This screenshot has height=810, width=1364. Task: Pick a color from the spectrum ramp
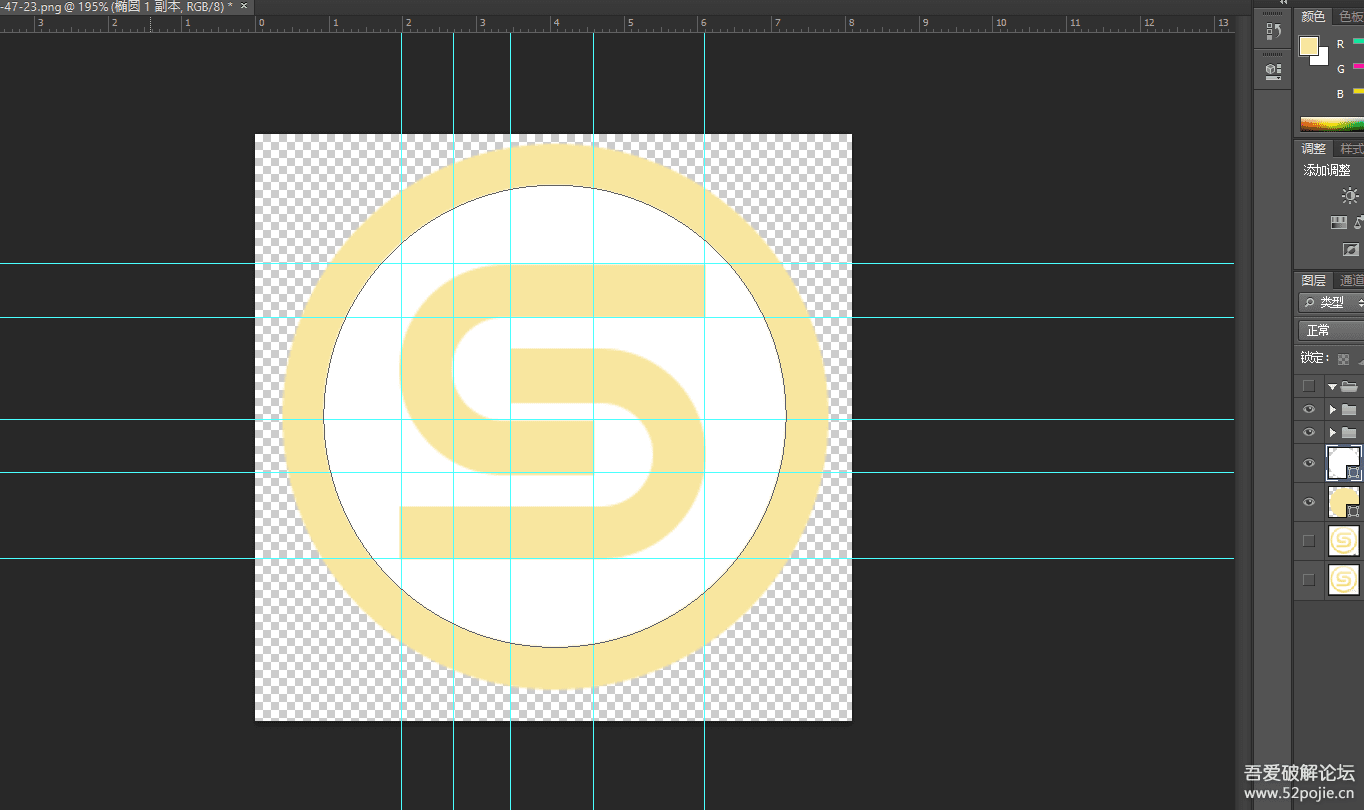1331,124
